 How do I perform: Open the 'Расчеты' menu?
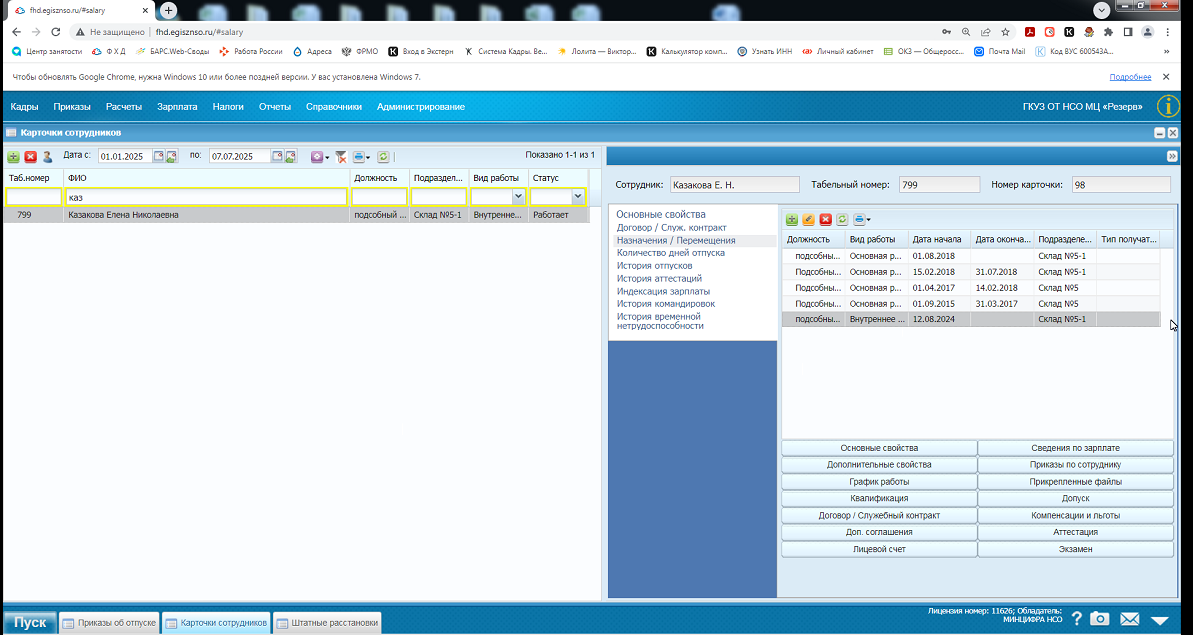pos(124,107)
